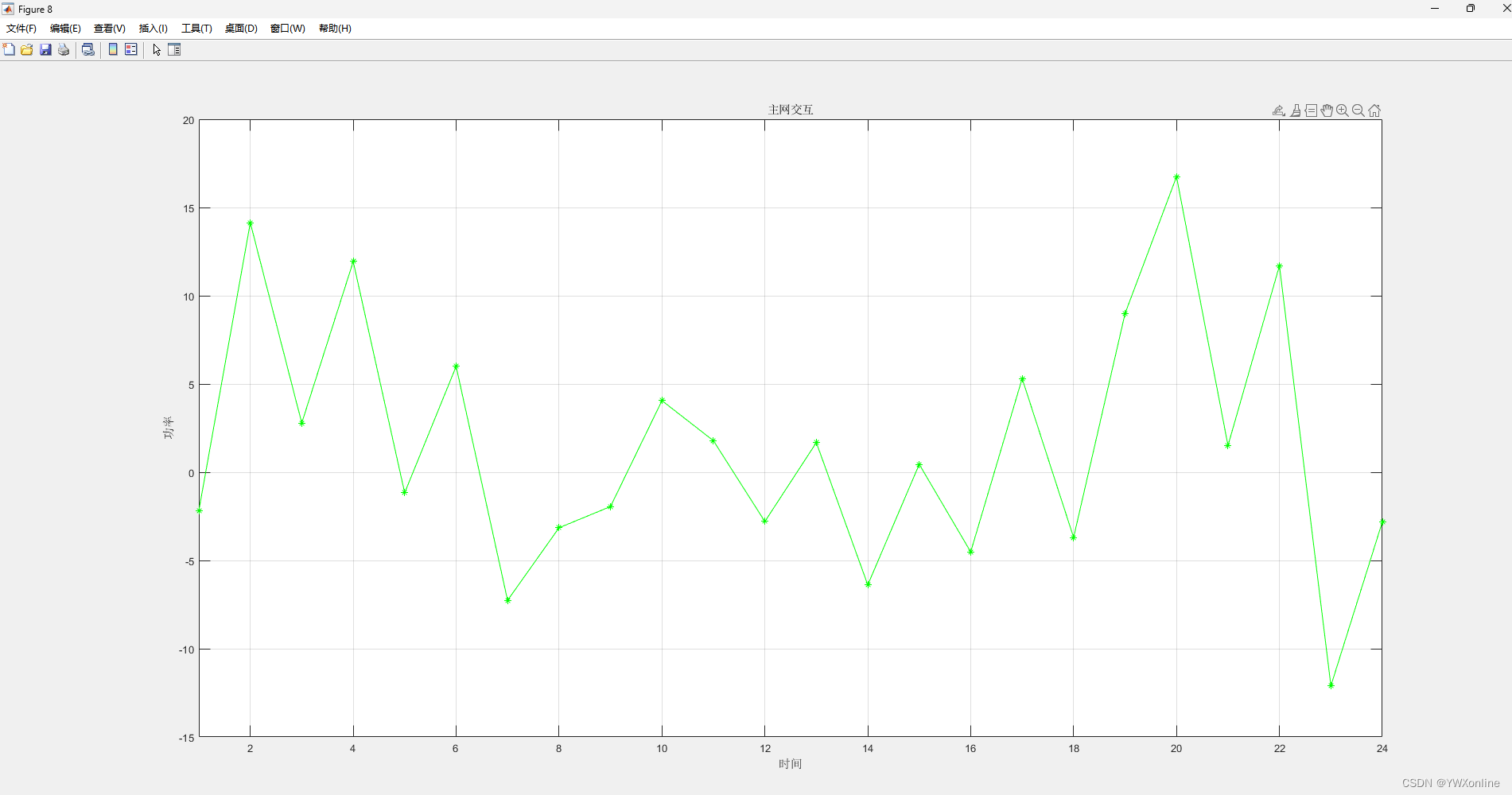Click the y-axis label 功率
Image resolution: width=1512 pixels, height=795 pixels.
pos(168,428)
